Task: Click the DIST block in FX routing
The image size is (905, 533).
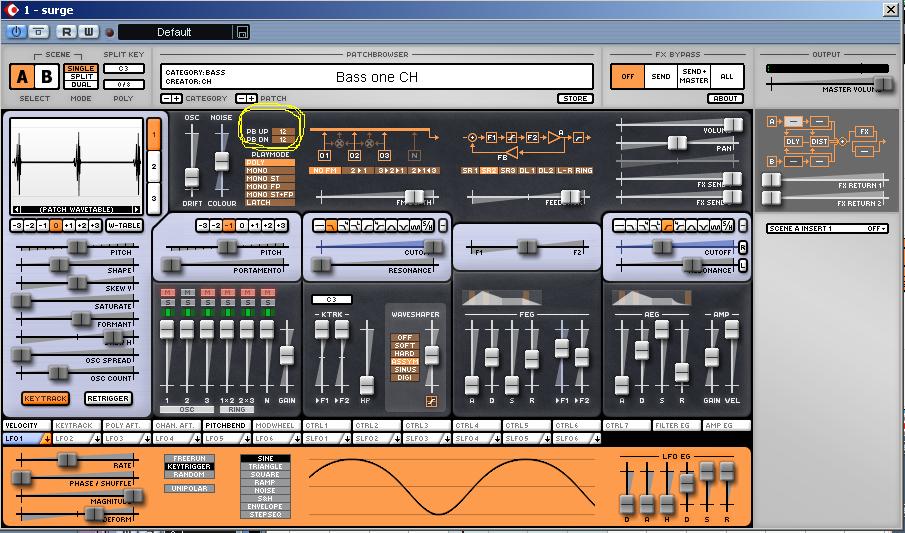Action: pyautogui.click(x=820, y=141)
